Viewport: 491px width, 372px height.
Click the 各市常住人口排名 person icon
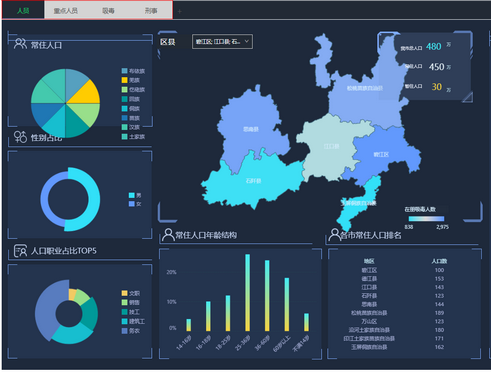pos(334,235)
